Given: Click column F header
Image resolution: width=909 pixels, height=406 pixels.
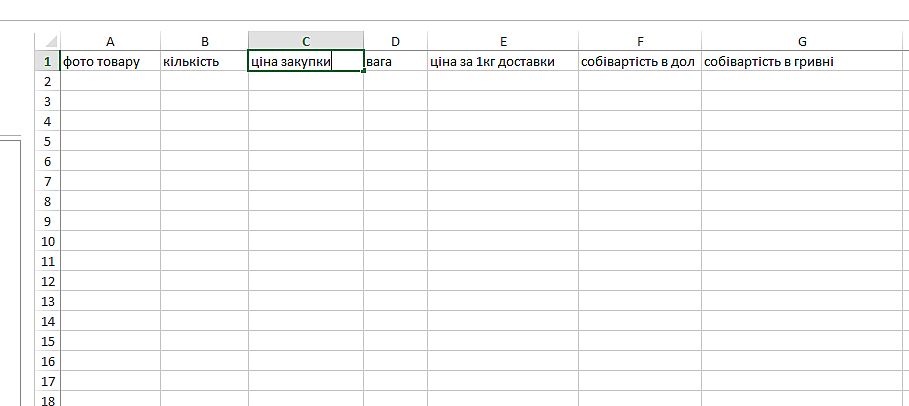Looking at the screenshot, I should coord(639,41).
